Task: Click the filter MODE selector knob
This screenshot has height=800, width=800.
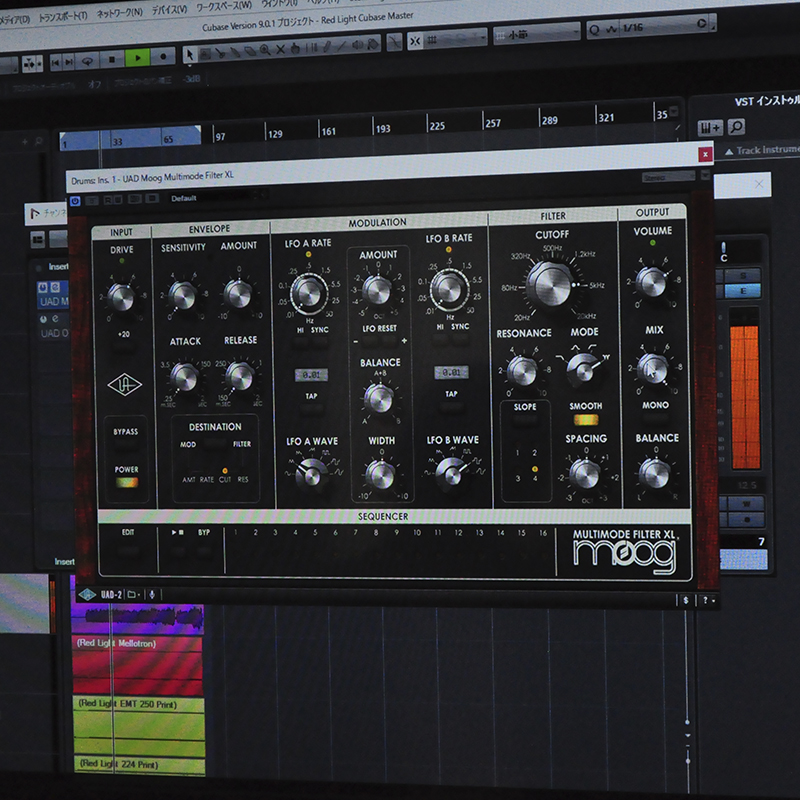Action: 583,368
